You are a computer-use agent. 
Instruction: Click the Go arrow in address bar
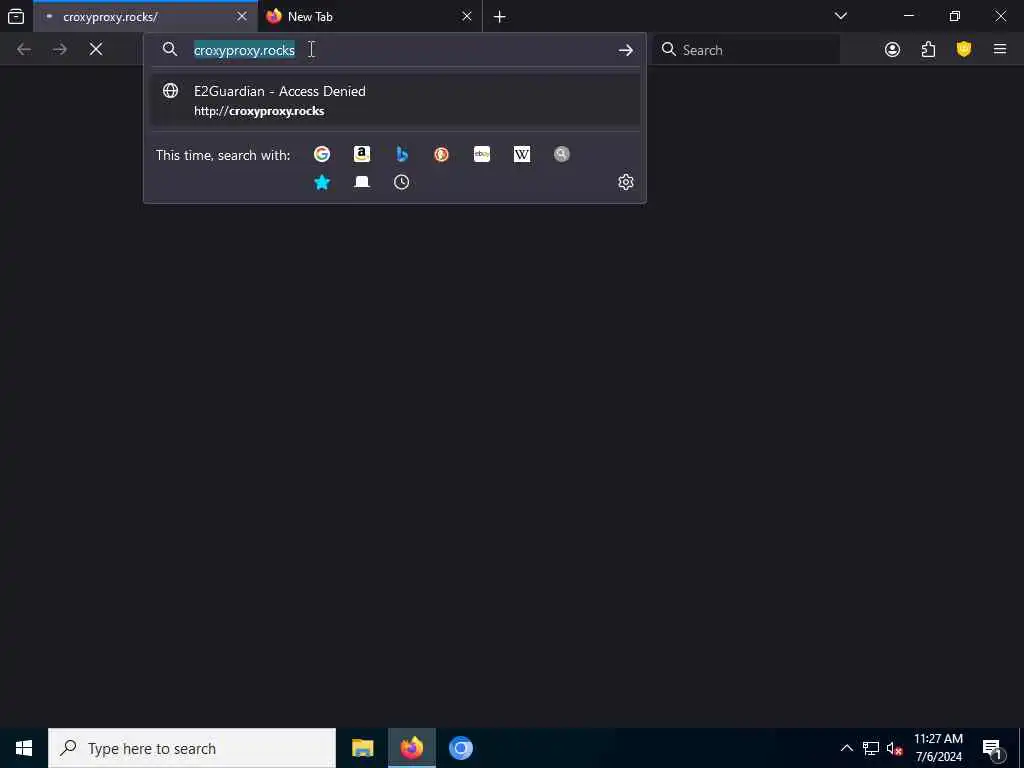coord(626,50)
